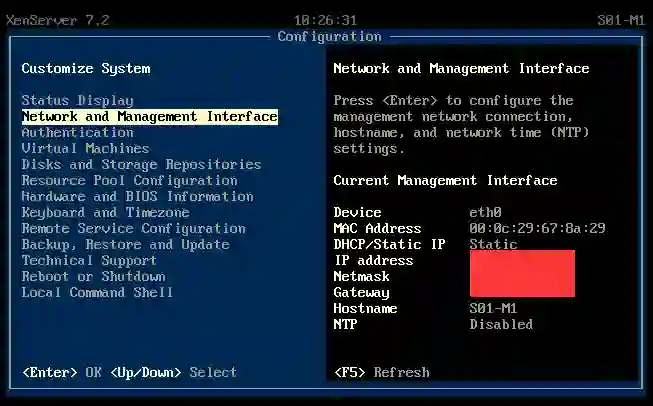The height and width of the screenshot is (406, 653).
Task: Open Backup, Restore and Update
Action: (125, 245)
